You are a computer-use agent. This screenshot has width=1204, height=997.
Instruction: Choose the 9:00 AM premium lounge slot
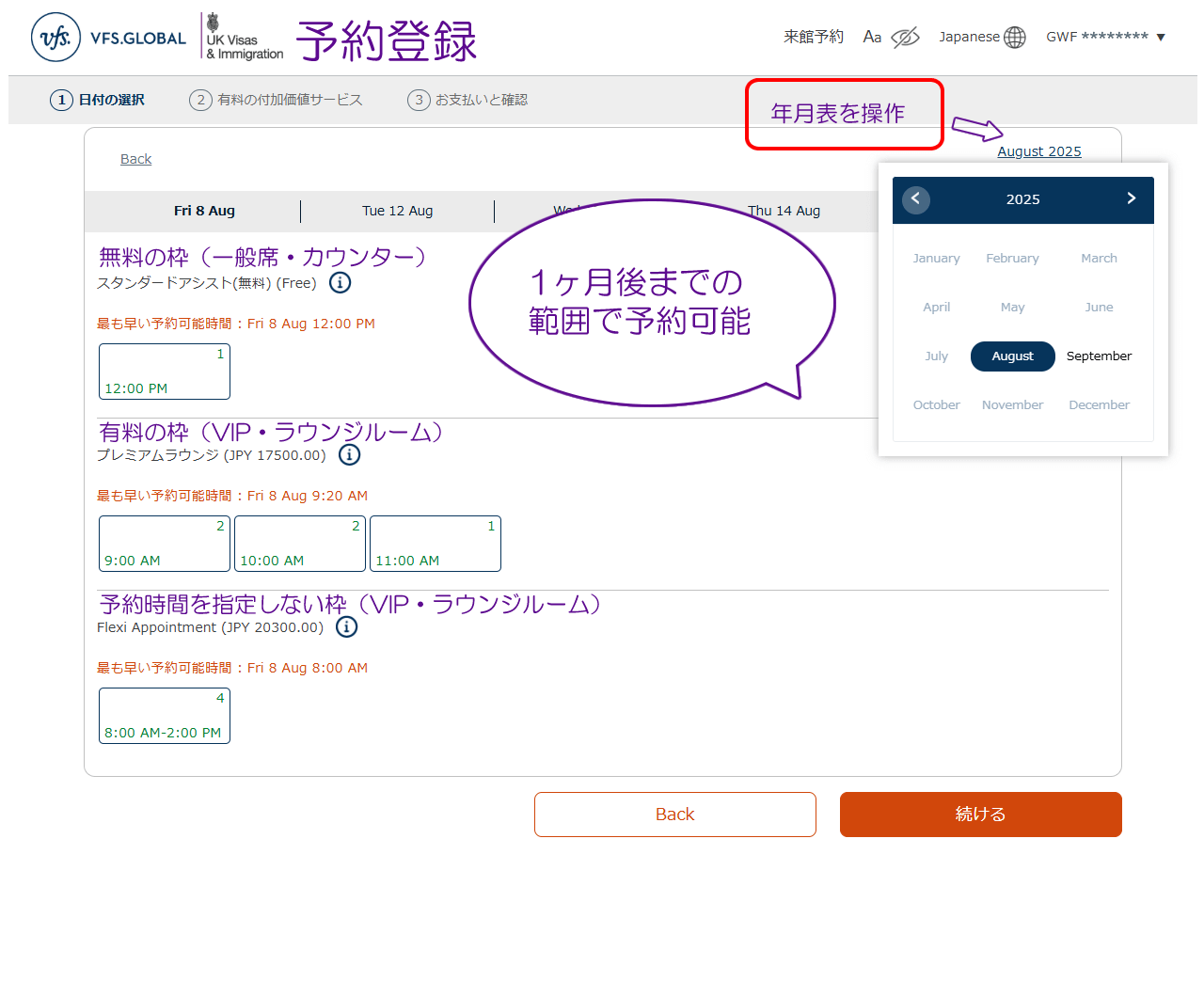pyautogui.click(x=165, y=544)
